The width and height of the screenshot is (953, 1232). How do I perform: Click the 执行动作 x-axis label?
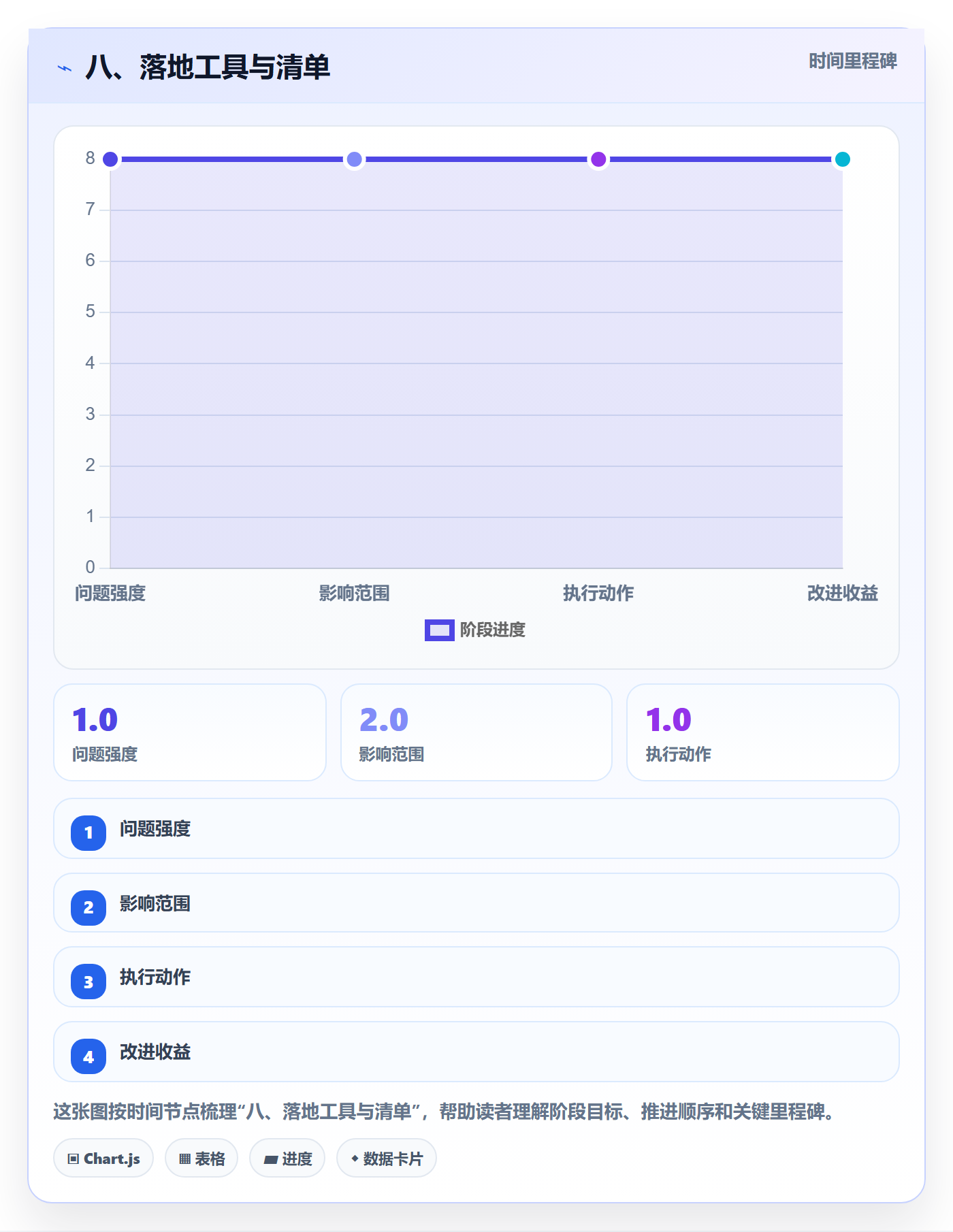598,594
